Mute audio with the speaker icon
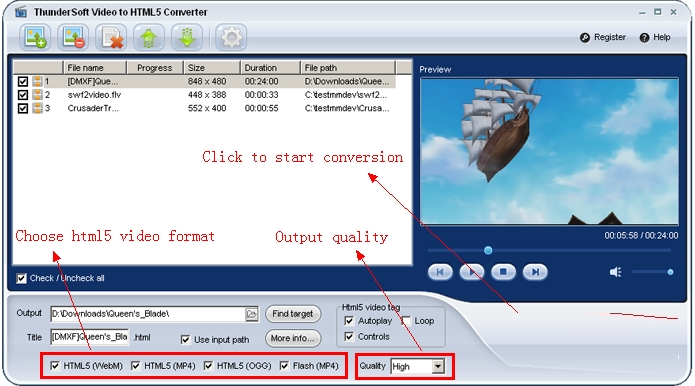695x386 pixels. coord(615,272)
